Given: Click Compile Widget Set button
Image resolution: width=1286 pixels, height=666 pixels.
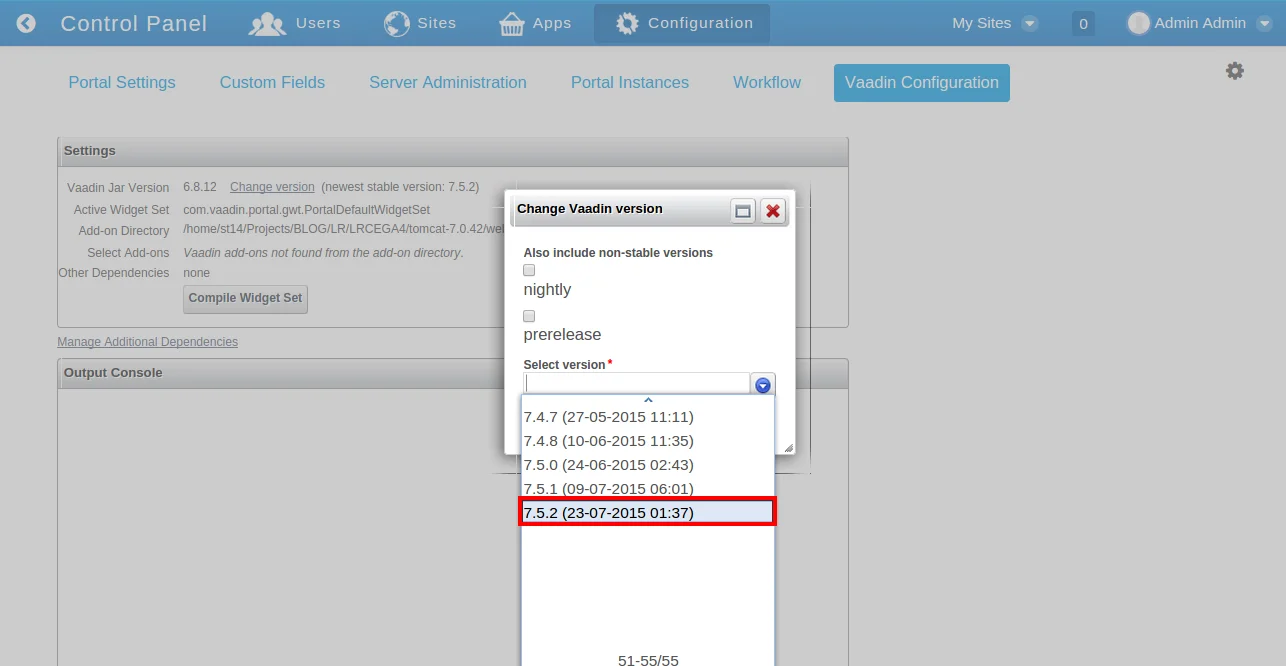Looking at the screenshot, I should 245,298.
